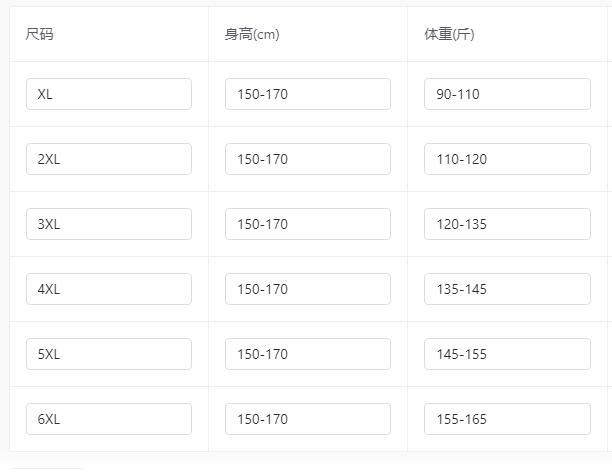Edit height field in 6XL row
Screen dimensions: 612x473
click(x=308, y=419)
